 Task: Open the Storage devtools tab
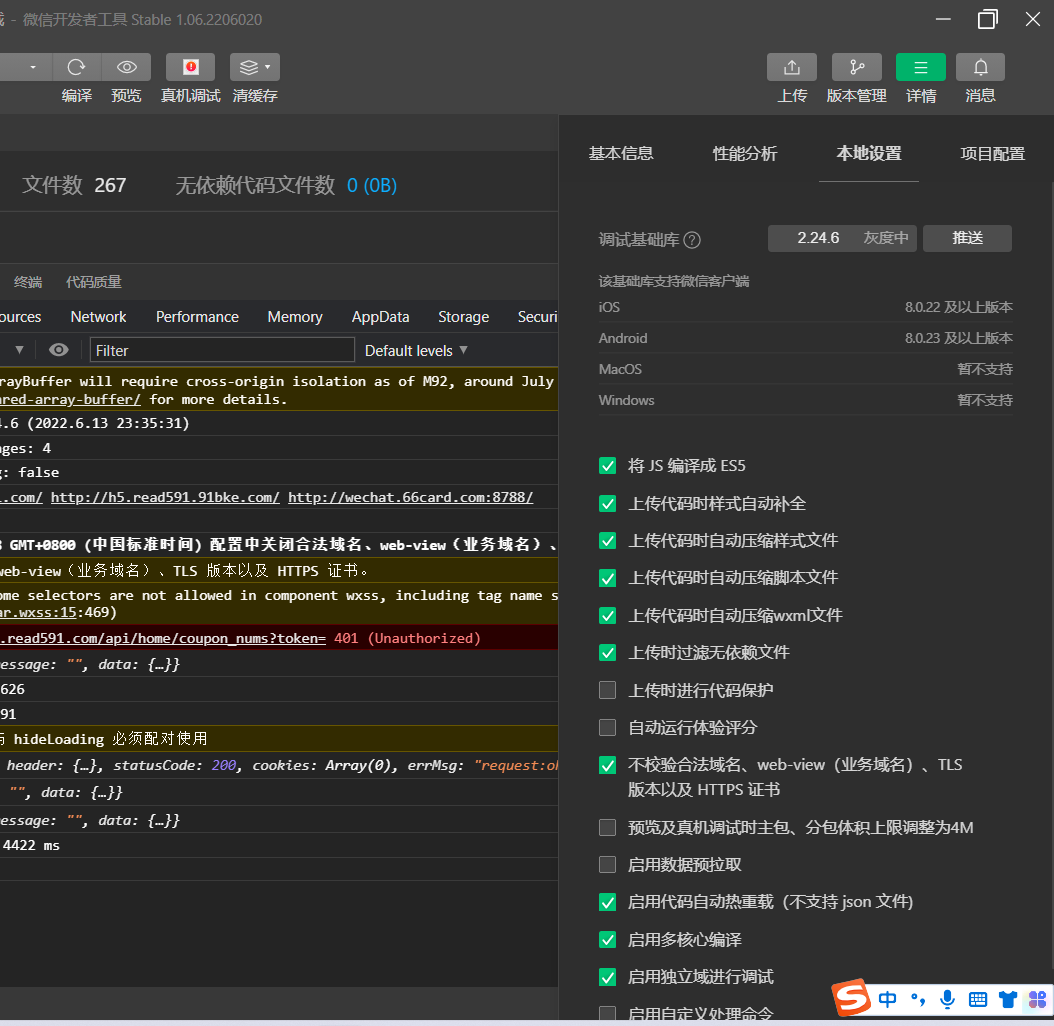[464, 317]
